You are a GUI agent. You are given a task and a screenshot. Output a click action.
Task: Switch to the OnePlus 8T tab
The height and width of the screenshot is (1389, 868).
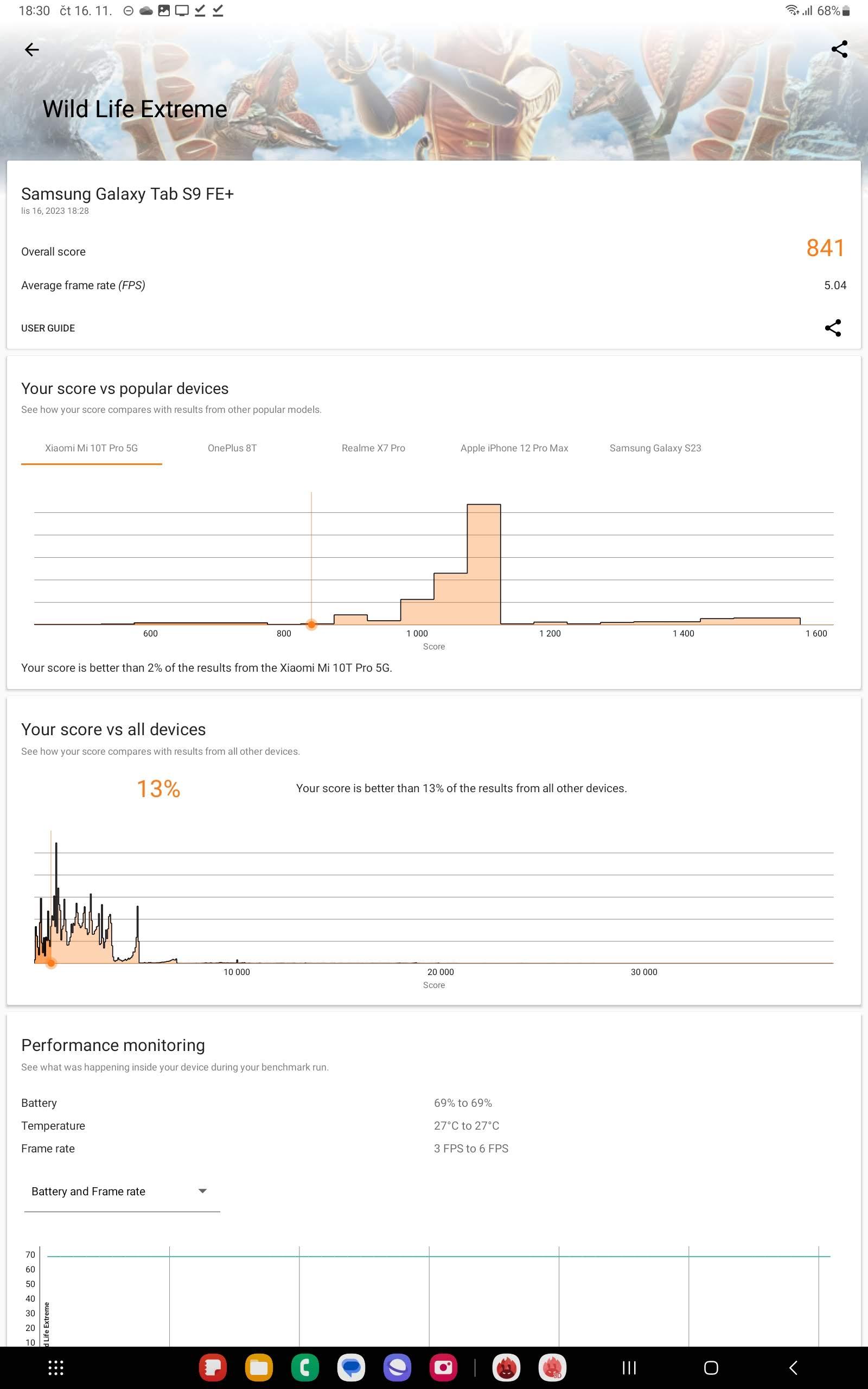coord(232,448)
